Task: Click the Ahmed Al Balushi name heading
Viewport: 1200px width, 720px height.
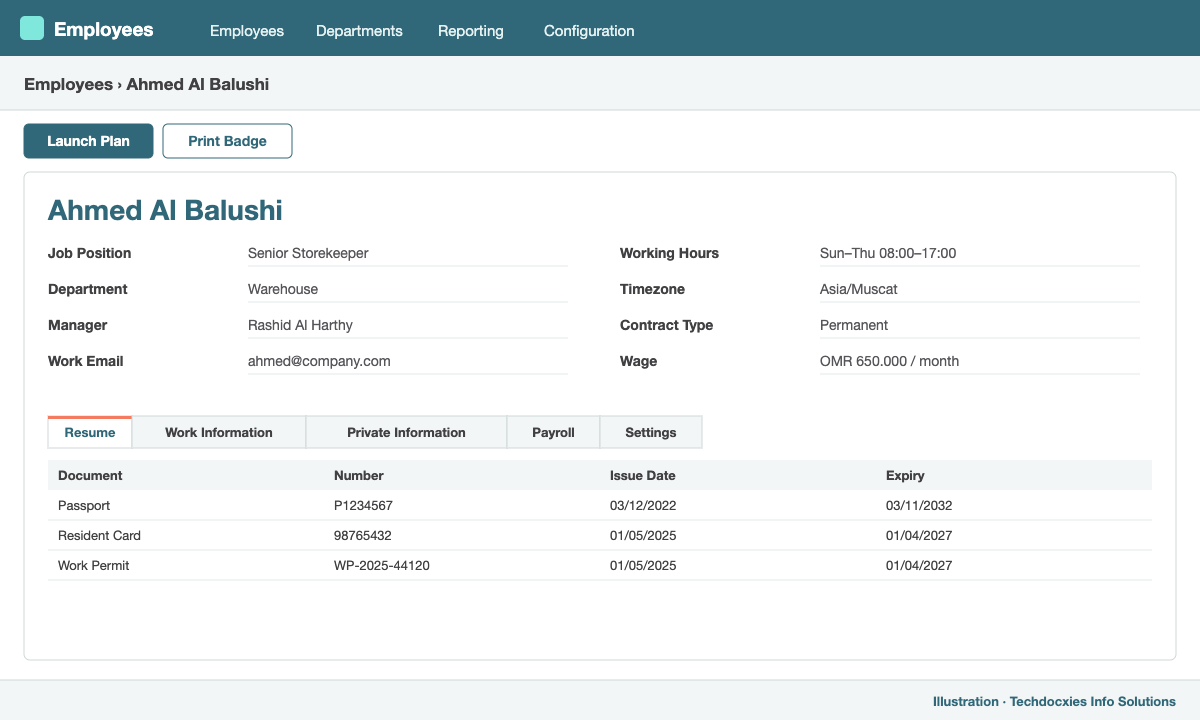Action: click(x=165, y=210)
